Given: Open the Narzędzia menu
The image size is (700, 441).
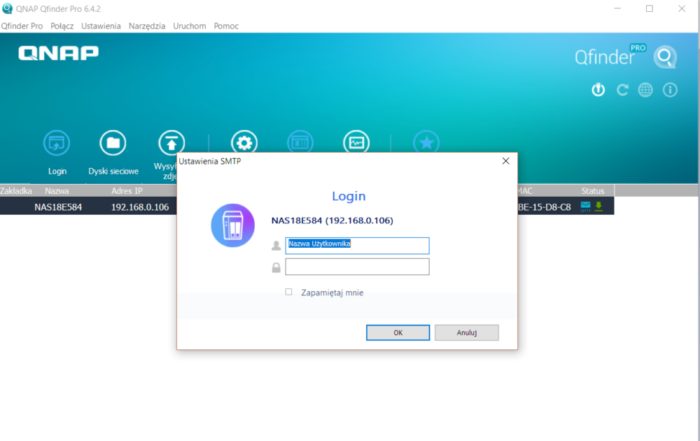Looking at the screenshot, I should [x=147, y=26].
